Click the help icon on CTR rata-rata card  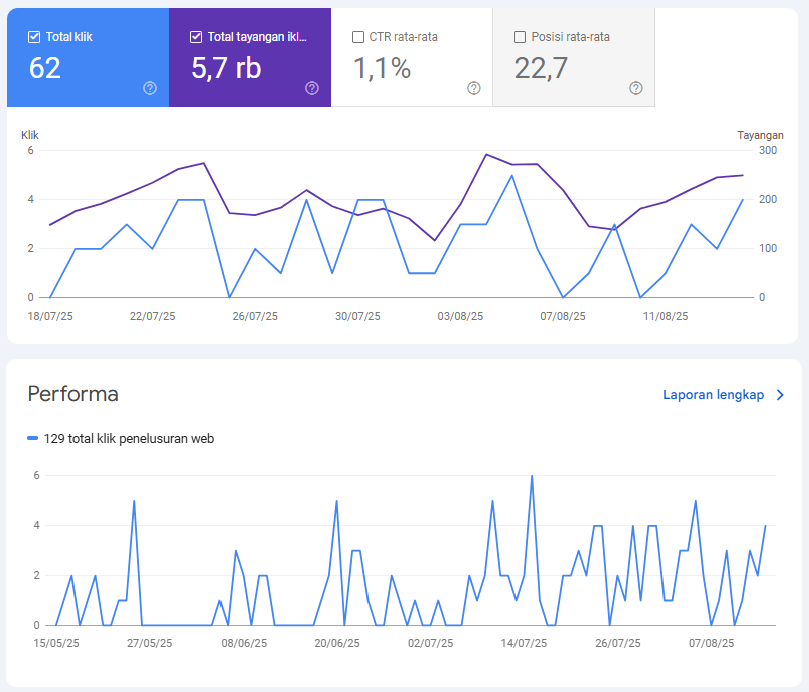tap(473, 88)
